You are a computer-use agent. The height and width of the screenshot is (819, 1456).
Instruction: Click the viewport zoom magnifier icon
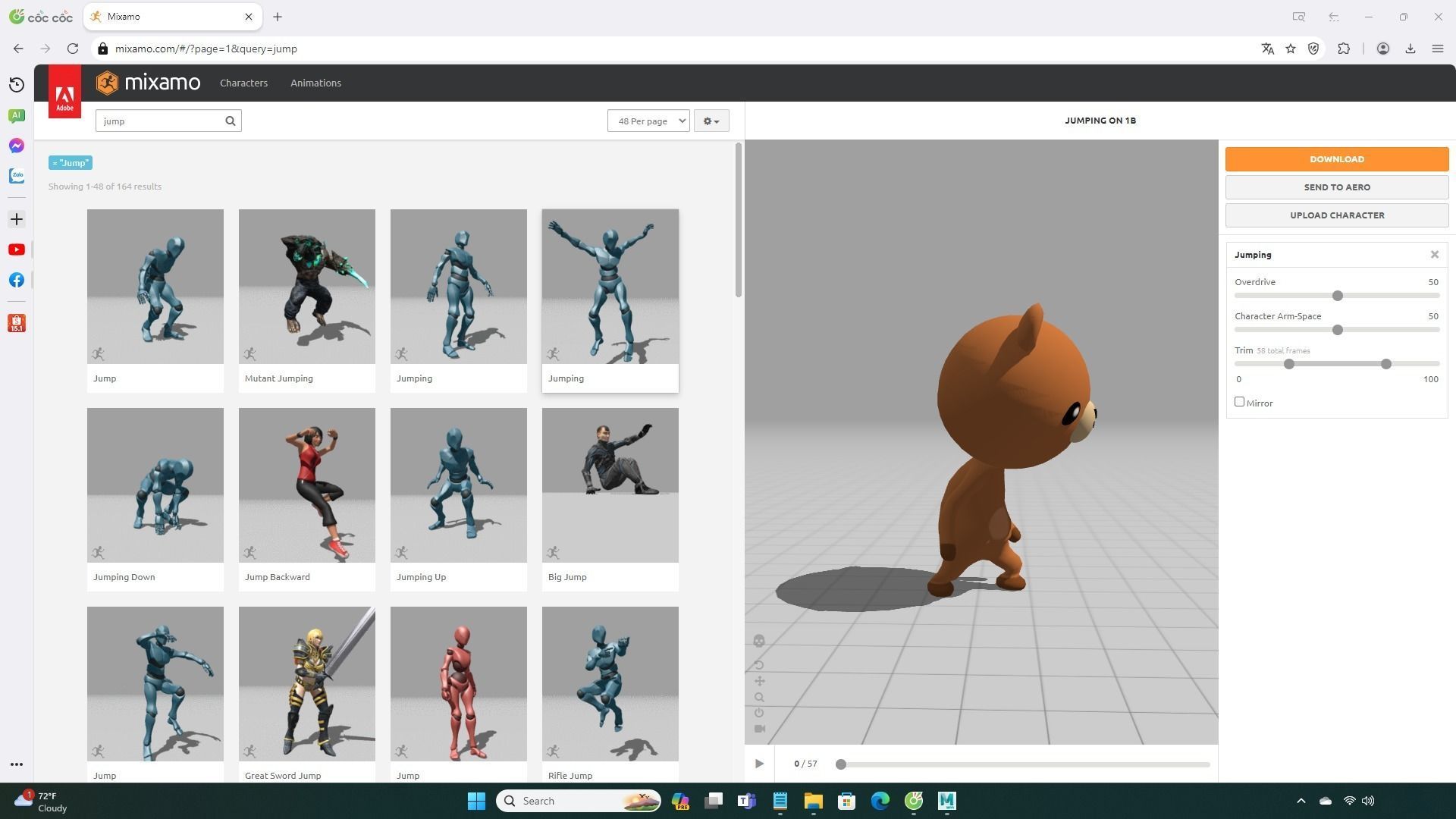759,697
